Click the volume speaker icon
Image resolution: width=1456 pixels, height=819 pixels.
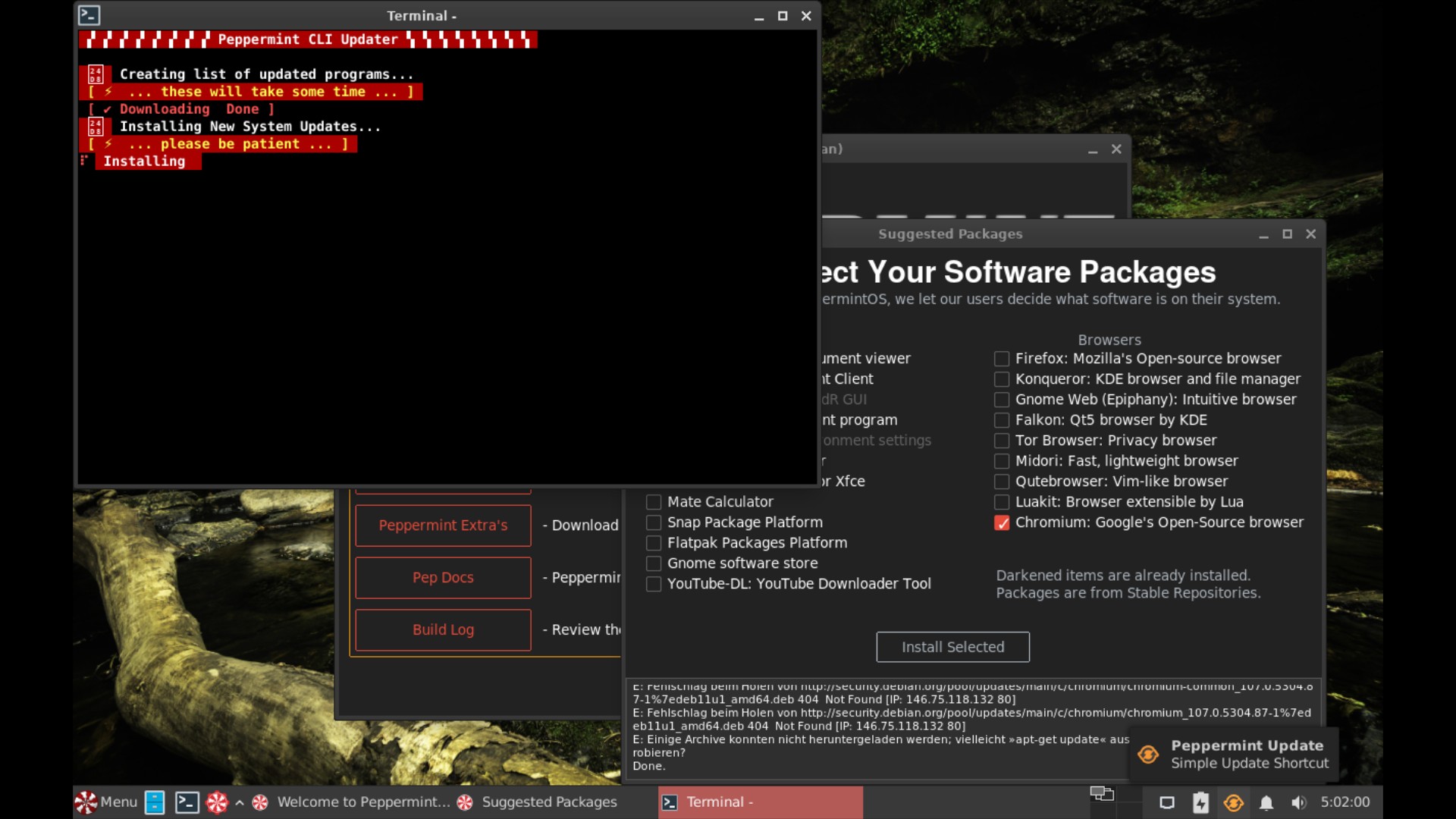pos(1300,802)
